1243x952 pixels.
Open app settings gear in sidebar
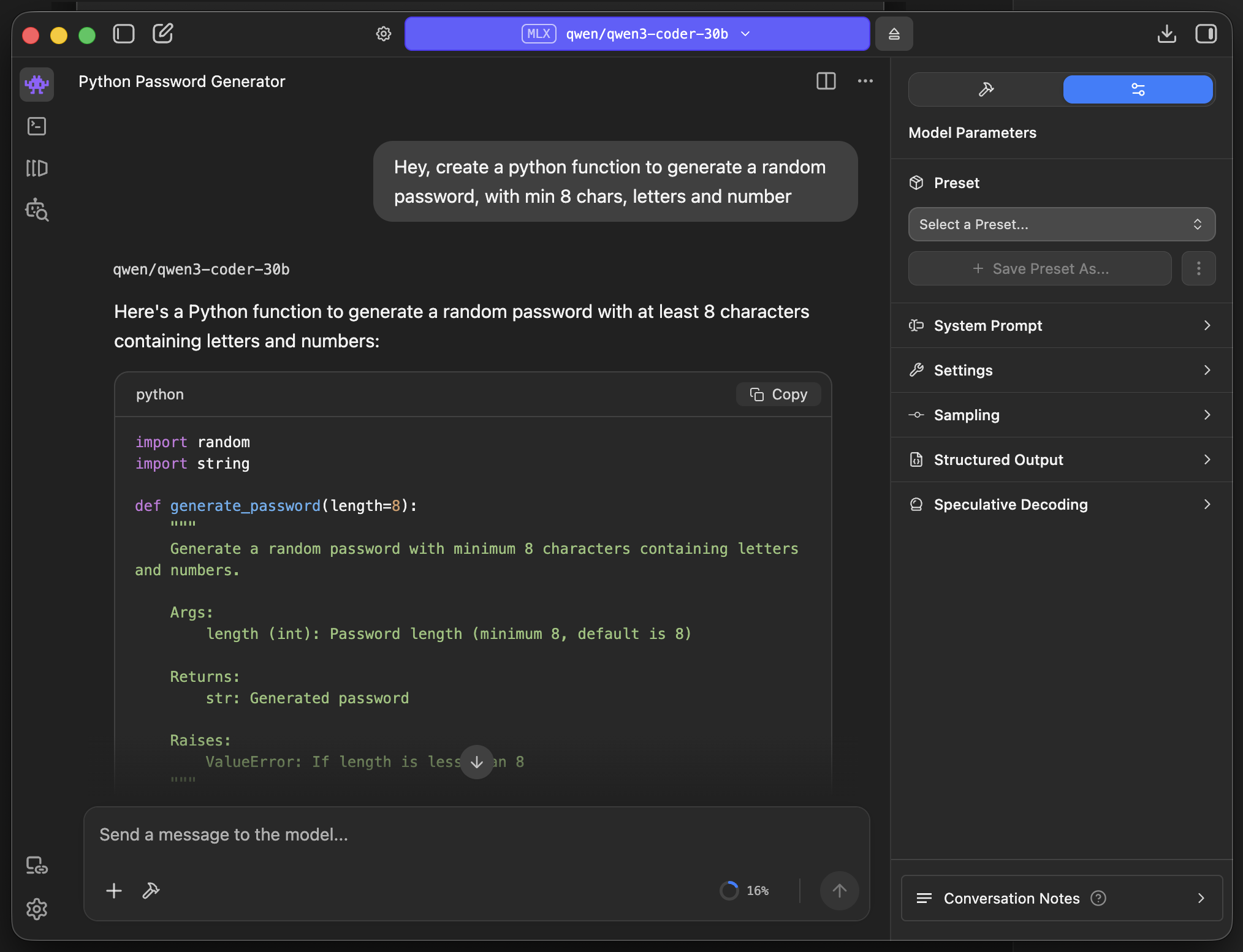pos(37,909)
